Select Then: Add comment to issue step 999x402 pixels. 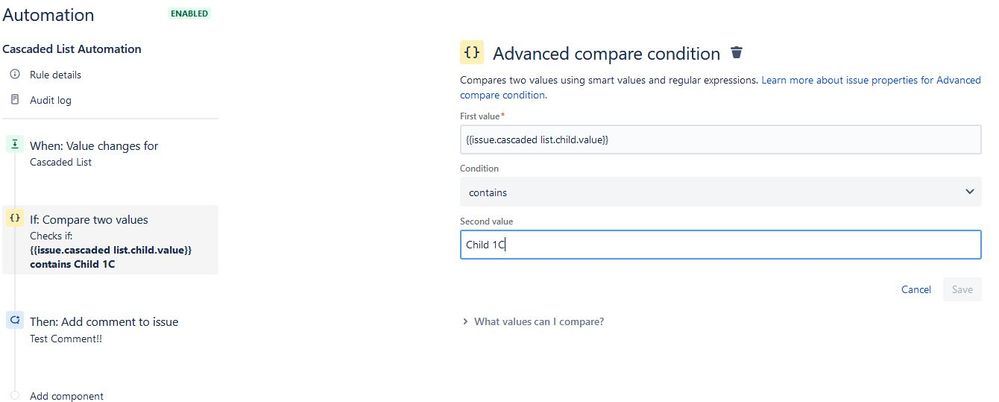[104, 329]
